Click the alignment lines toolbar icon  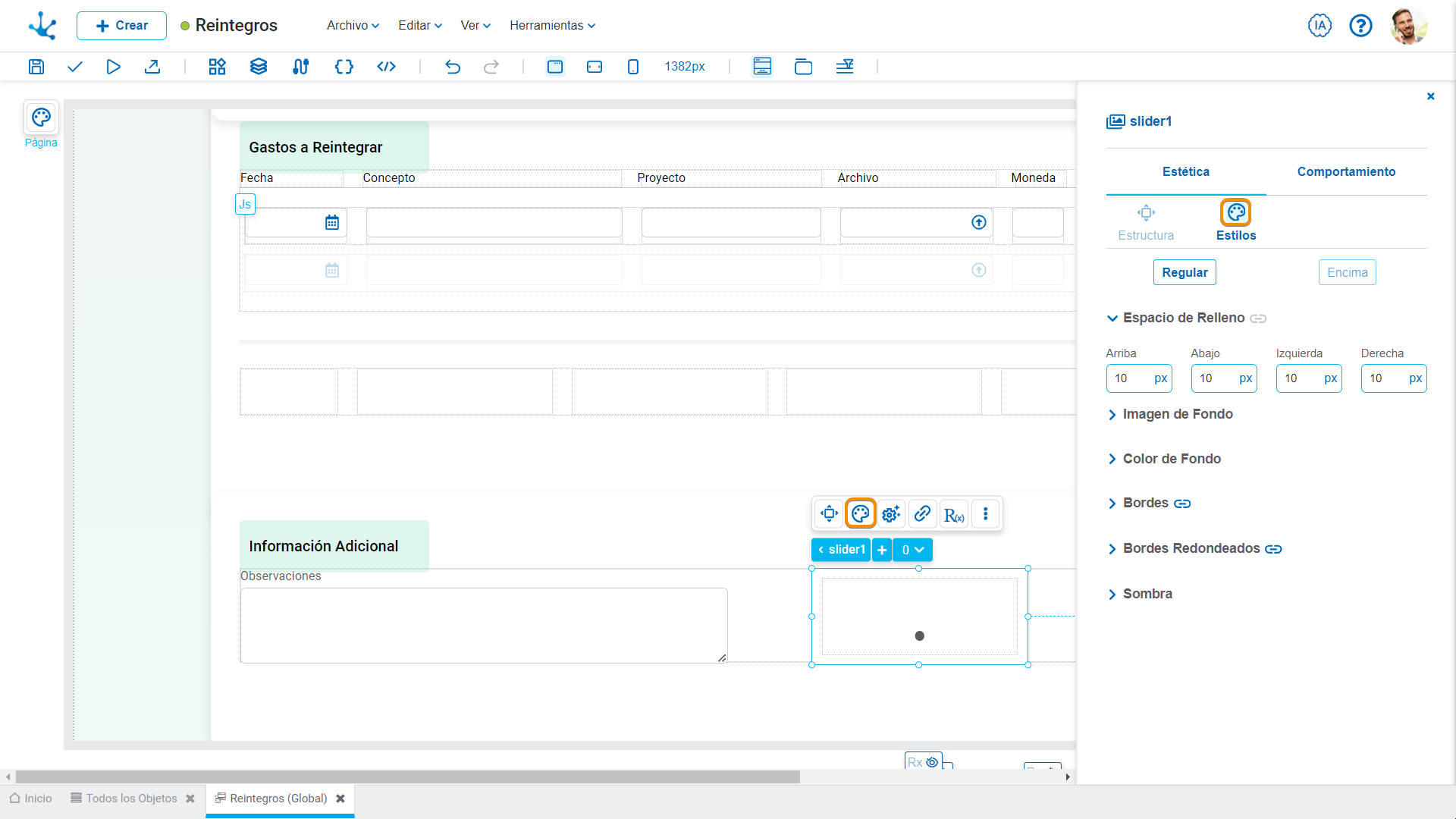tap(845, 67)
